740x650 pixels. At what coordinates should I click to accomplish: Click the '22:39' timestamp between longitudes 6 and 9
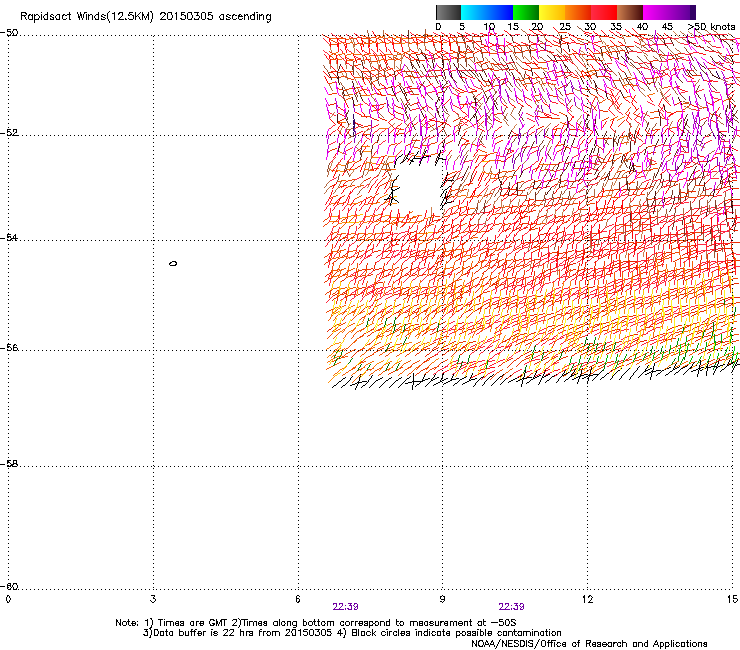click(345, 607)
